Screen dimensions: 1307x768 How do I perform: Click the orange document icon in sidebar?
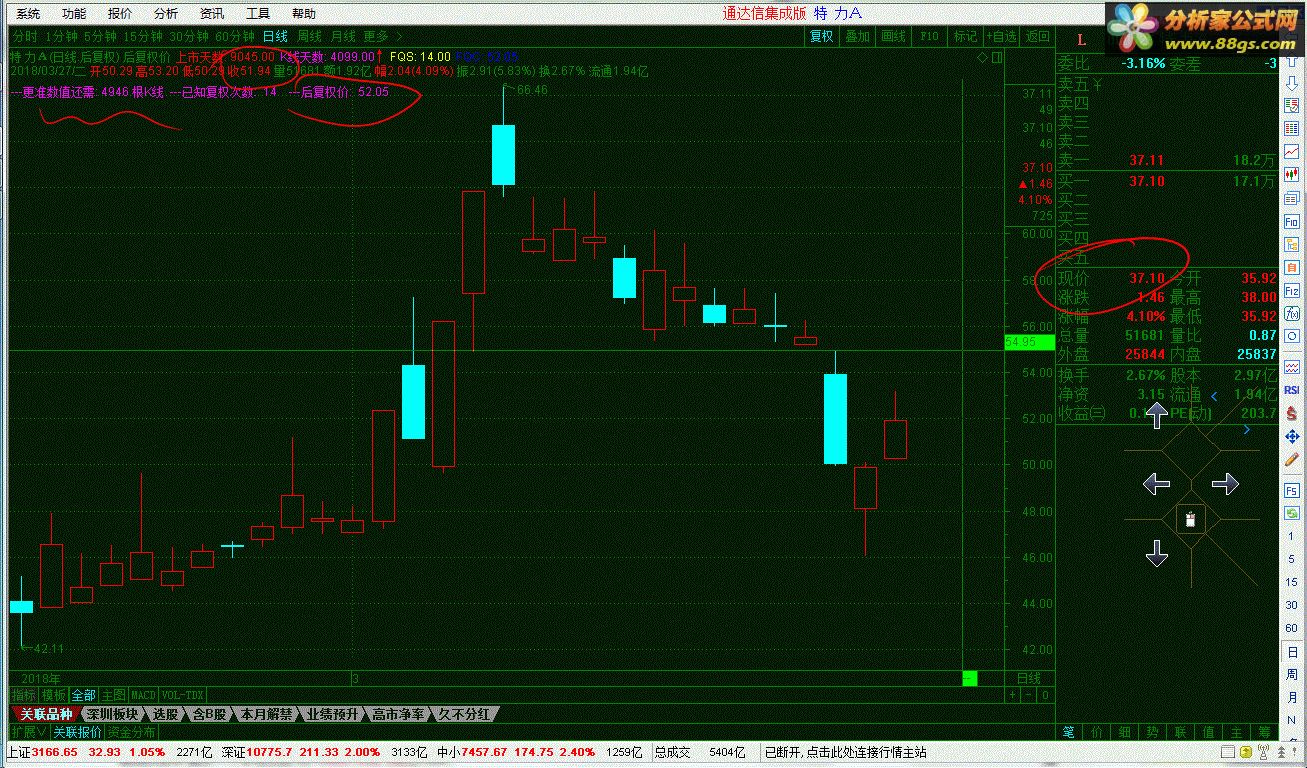(x=1292, y=267)
